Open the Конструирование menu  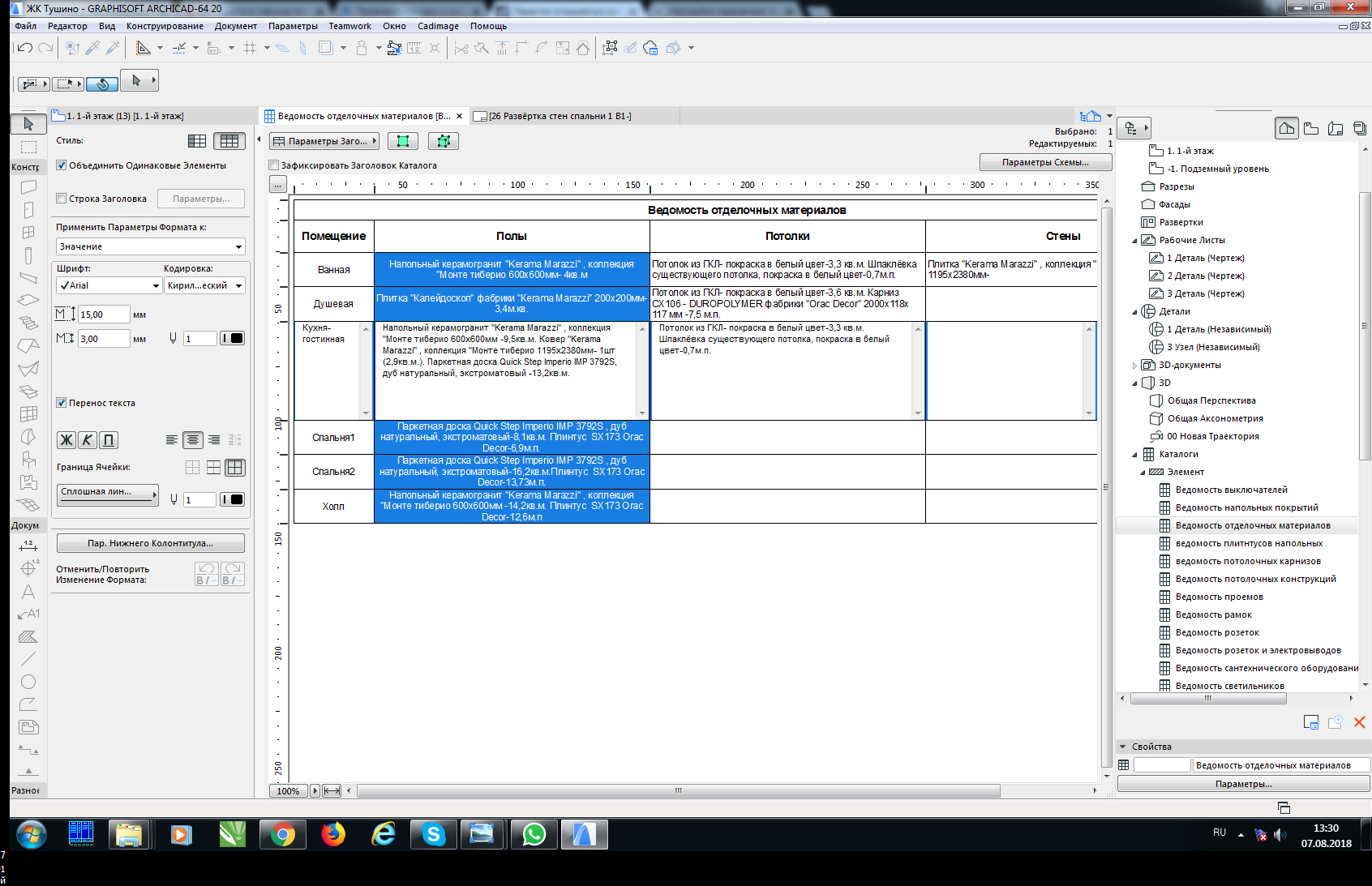click(165, 26)
